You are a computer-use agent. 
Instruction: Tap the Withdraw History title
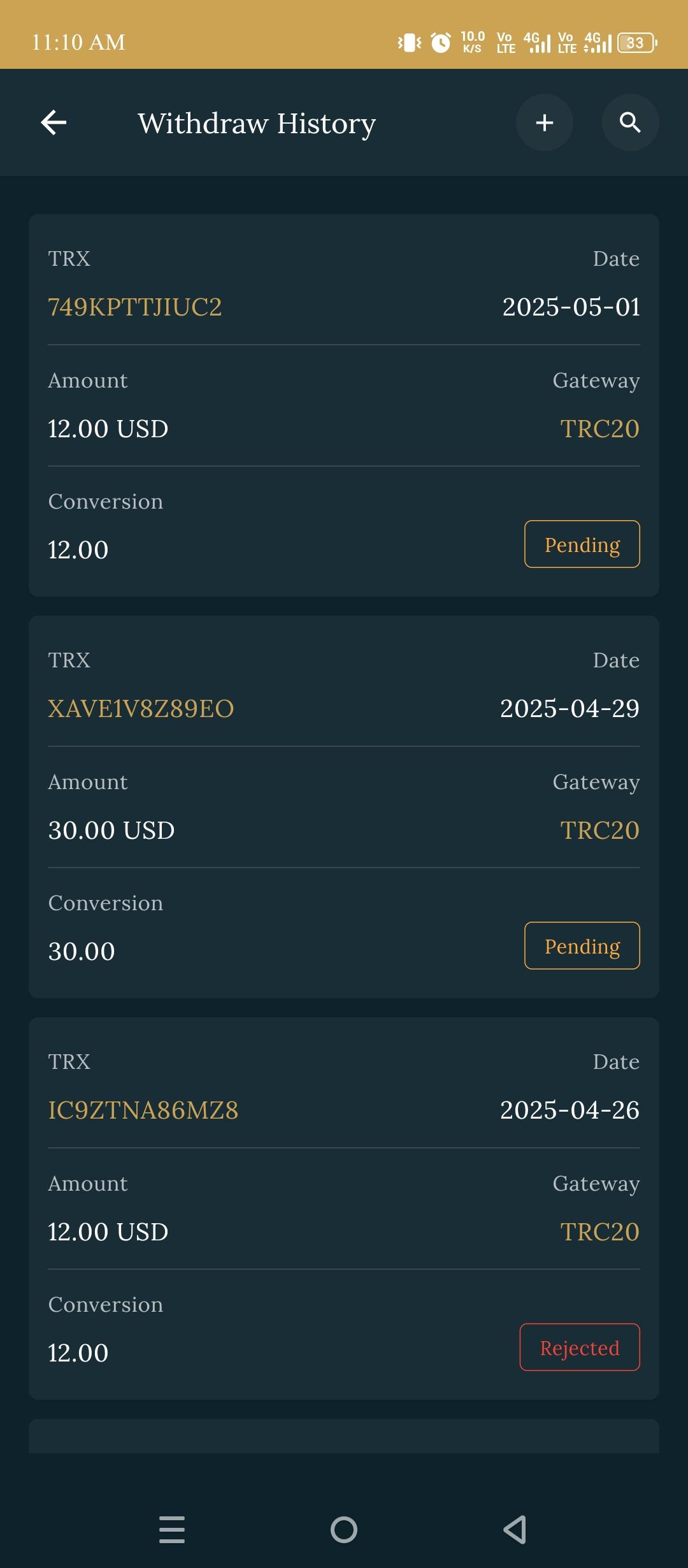click(x=257, y=124)
